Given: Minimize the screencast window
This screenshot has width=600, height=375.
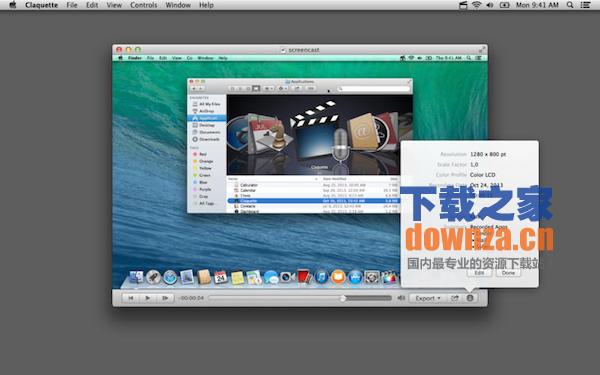Looking at the screenshot, I should [x=129, y=49].
